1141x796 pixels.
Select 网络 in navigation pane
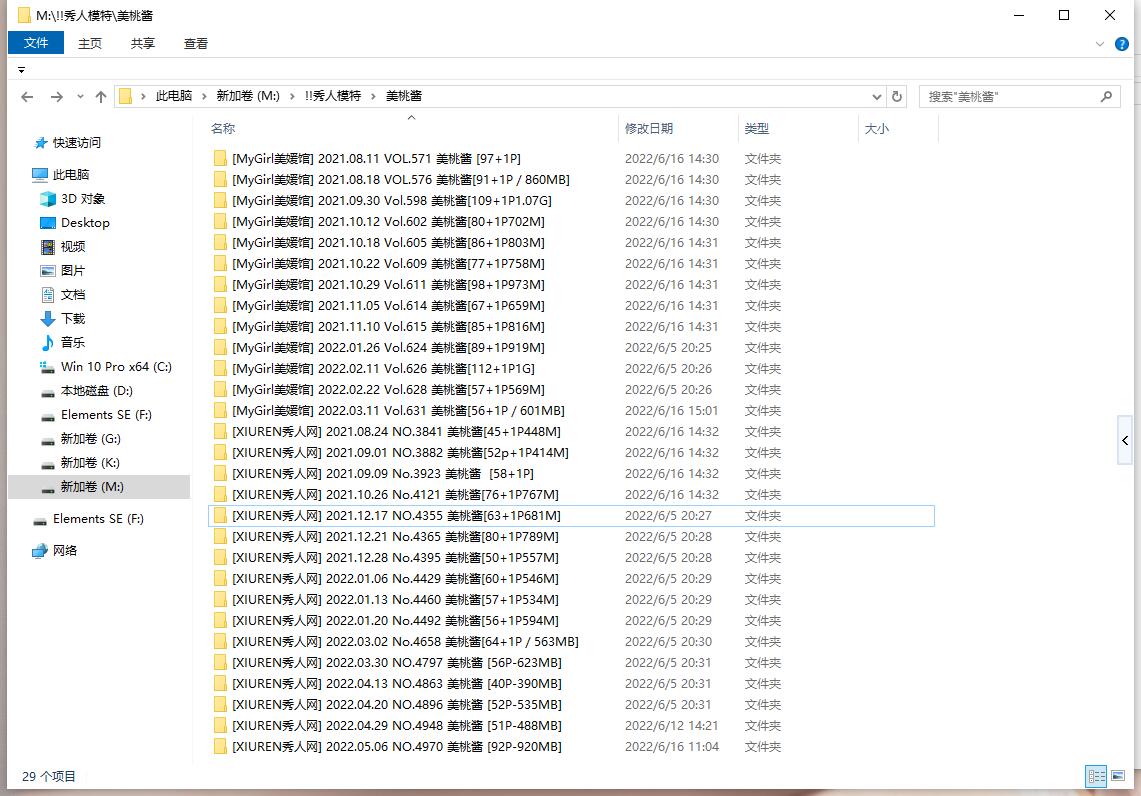pyautogui.click(x=65, y=551)
